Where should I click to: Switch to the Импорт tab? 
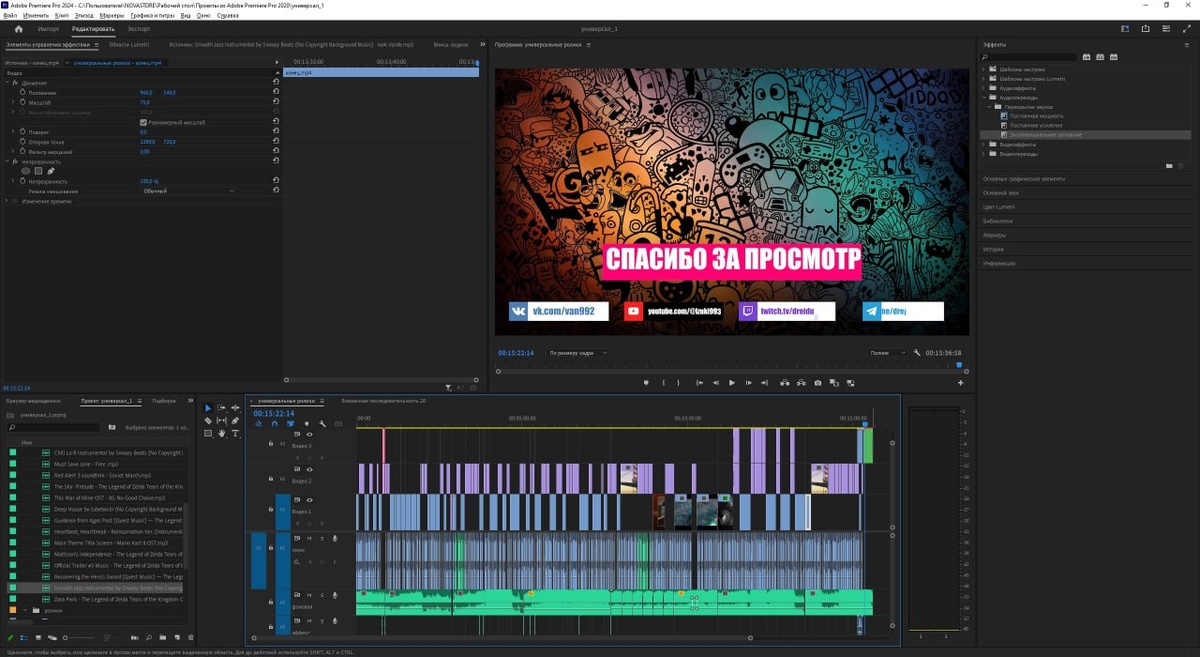pyautogui.click(x=48, y=29)
